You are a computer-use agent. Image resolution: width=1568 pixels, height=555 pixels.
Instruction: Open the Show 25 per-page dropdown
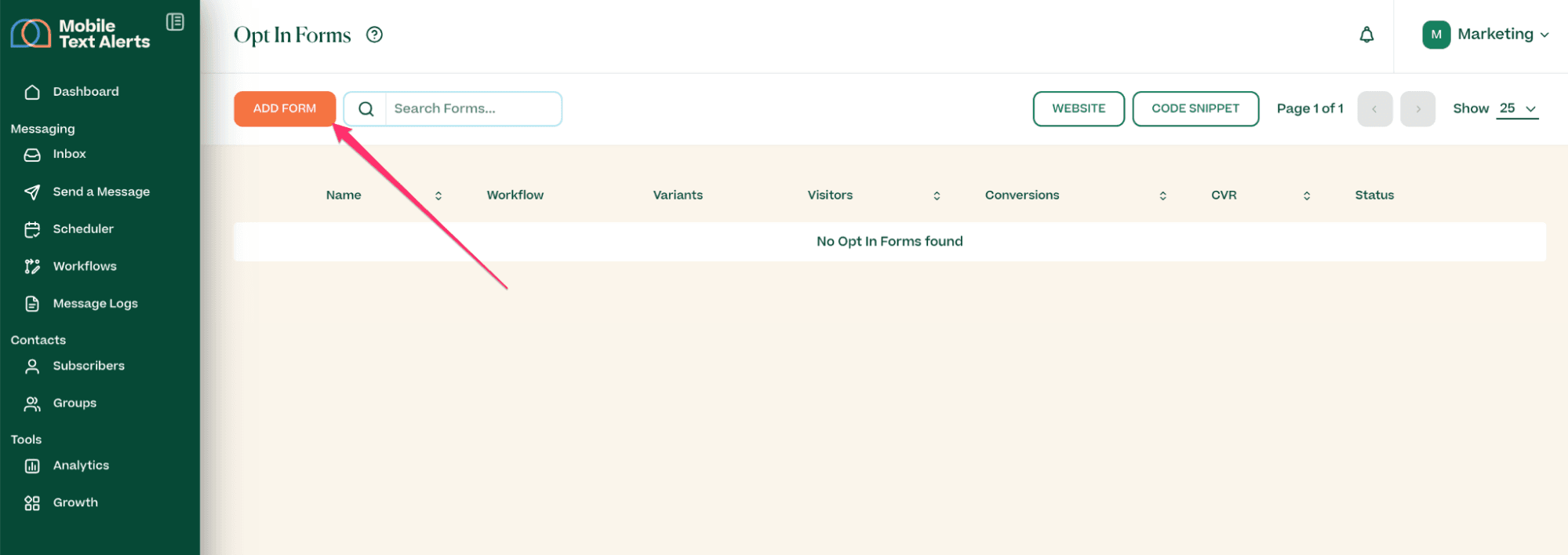click(x=1517, y=109)
